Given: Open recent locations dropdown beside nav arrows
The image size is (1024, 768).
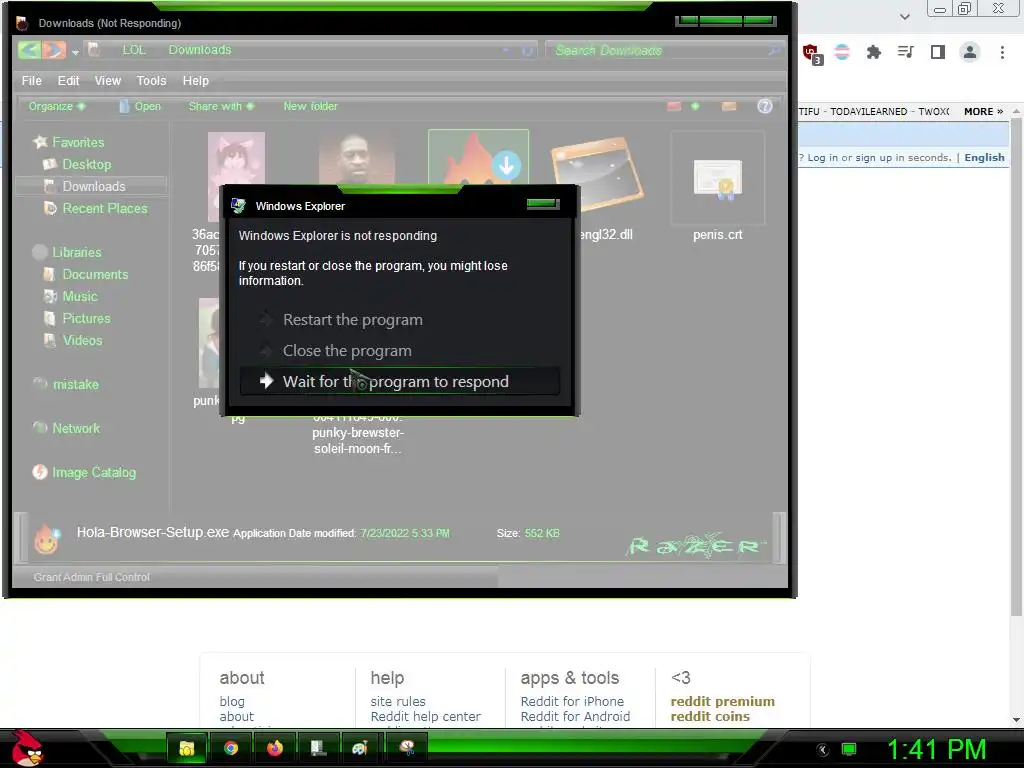Looking at the screenshot, I should pos(76,52).
